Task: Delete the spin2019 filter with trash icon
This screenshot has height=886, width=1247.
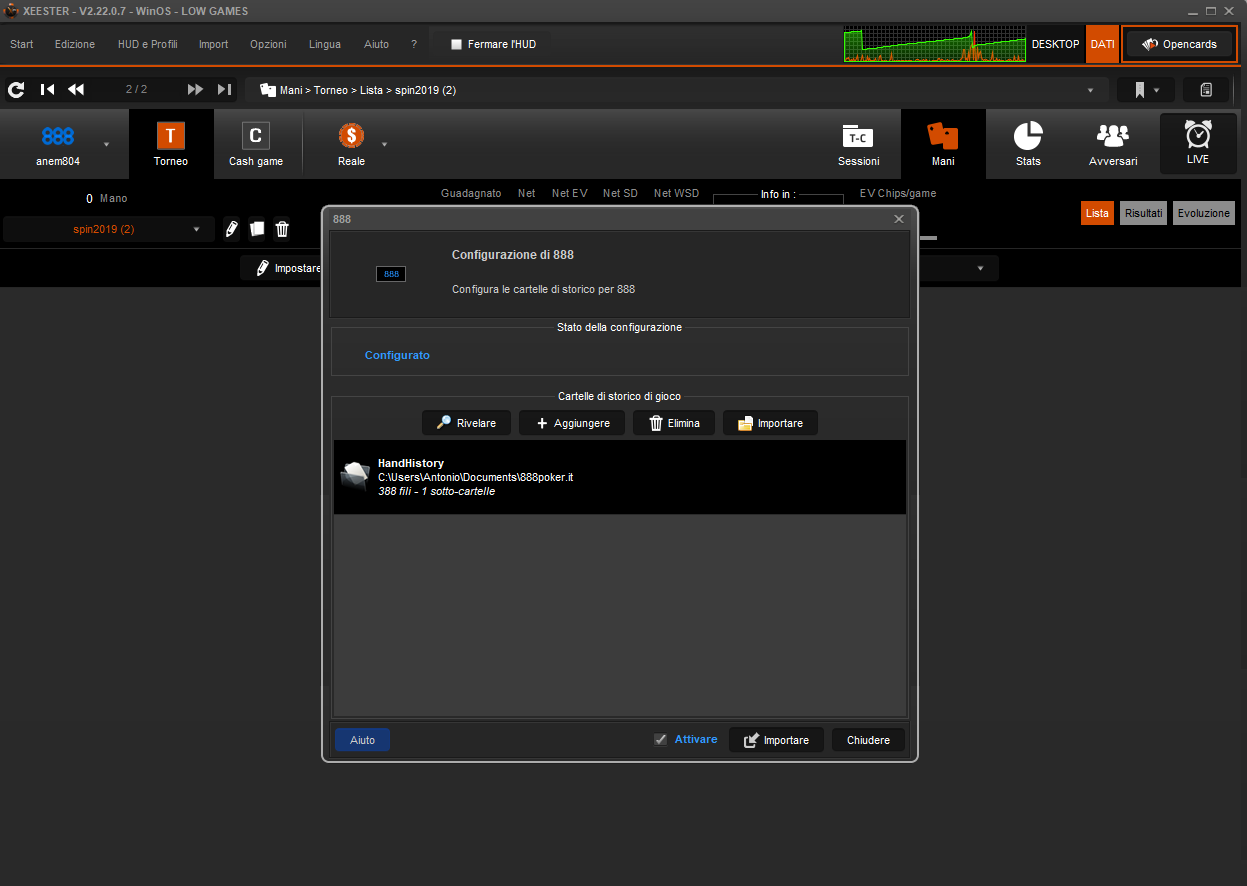Action: click(282, 229)
